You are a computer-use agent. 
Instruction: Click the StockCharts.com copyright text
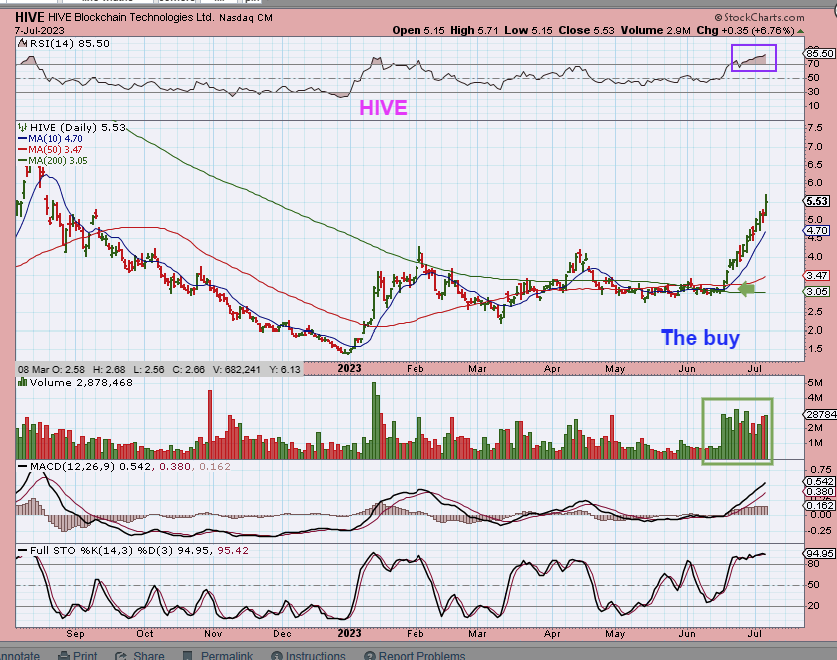click(760, 18)
